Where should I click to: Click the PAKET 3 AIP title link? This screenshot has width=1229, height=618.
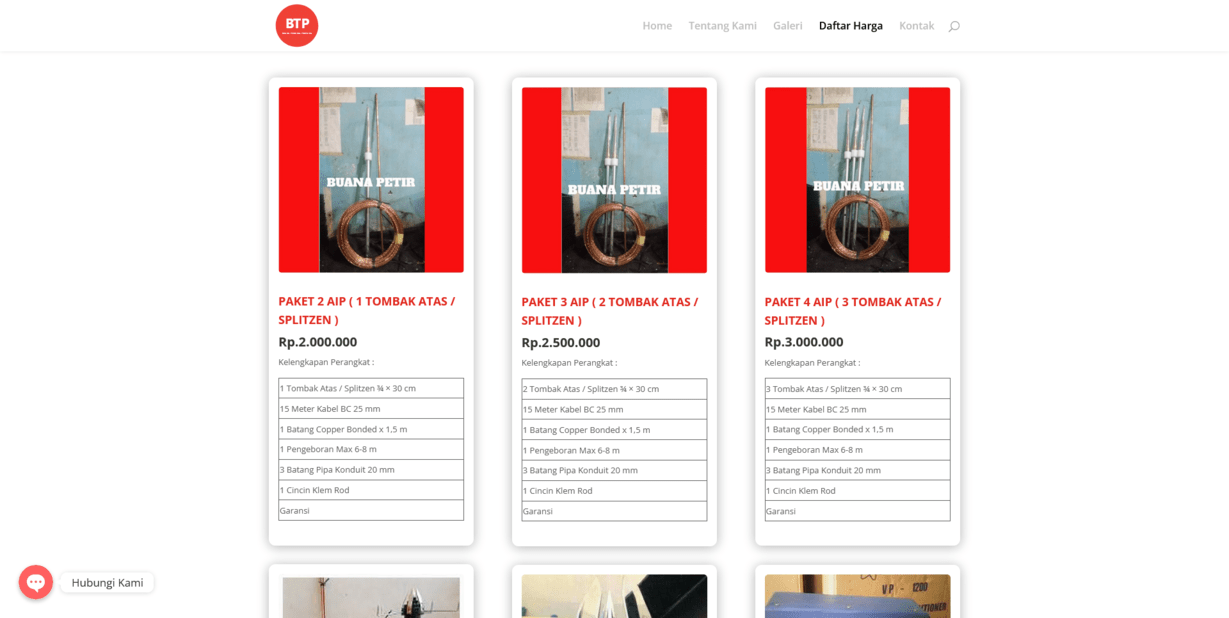(x=610, y=311)
